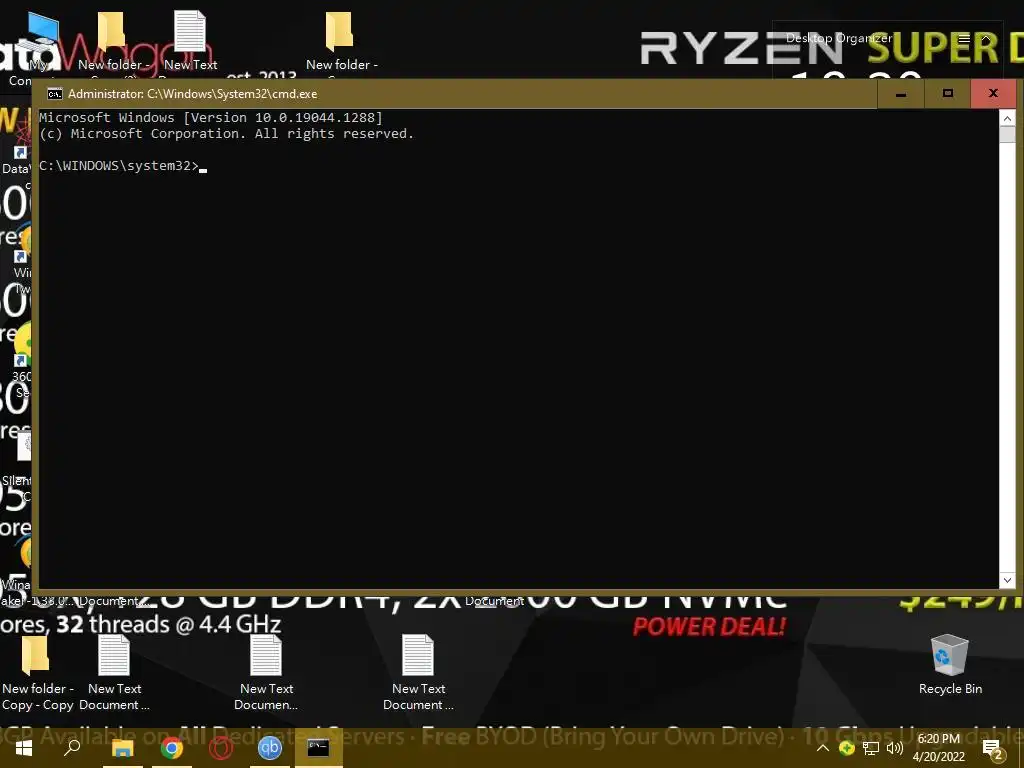Launch Google Chrome from taskbar
The height and width of the screenshot is (768, 1024).
click(x=172, y=748)
